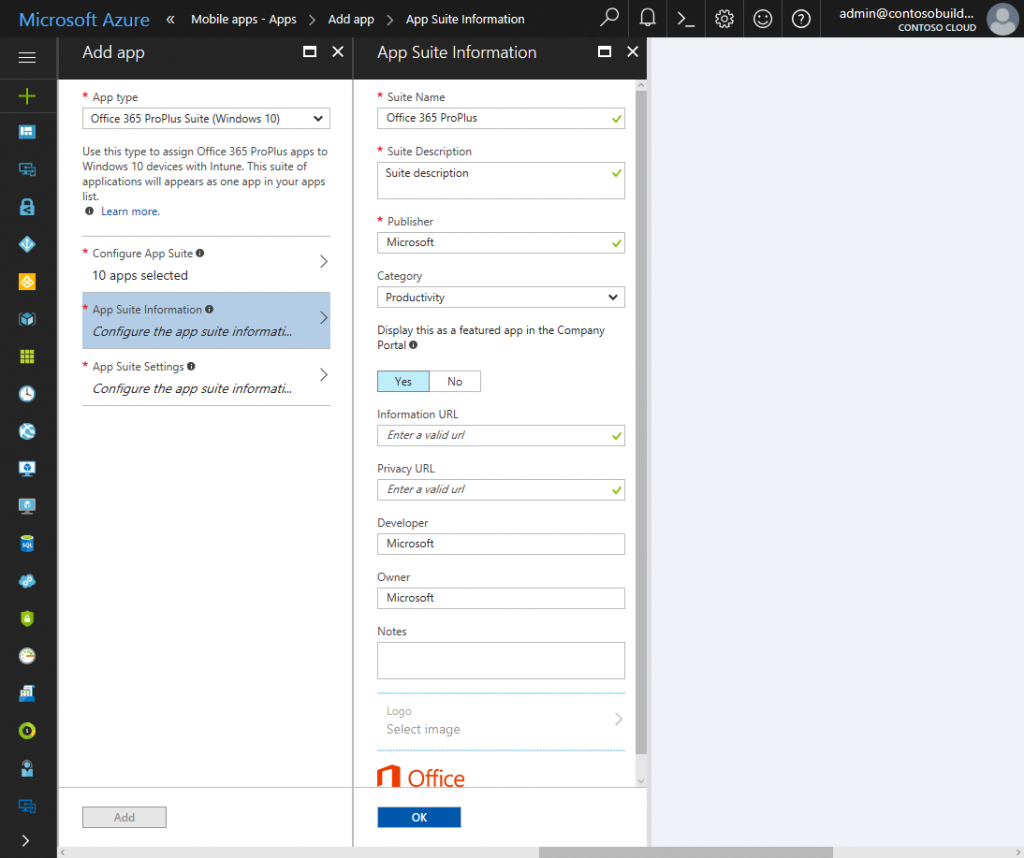Click the Publisher field

(x=500, y=242)
